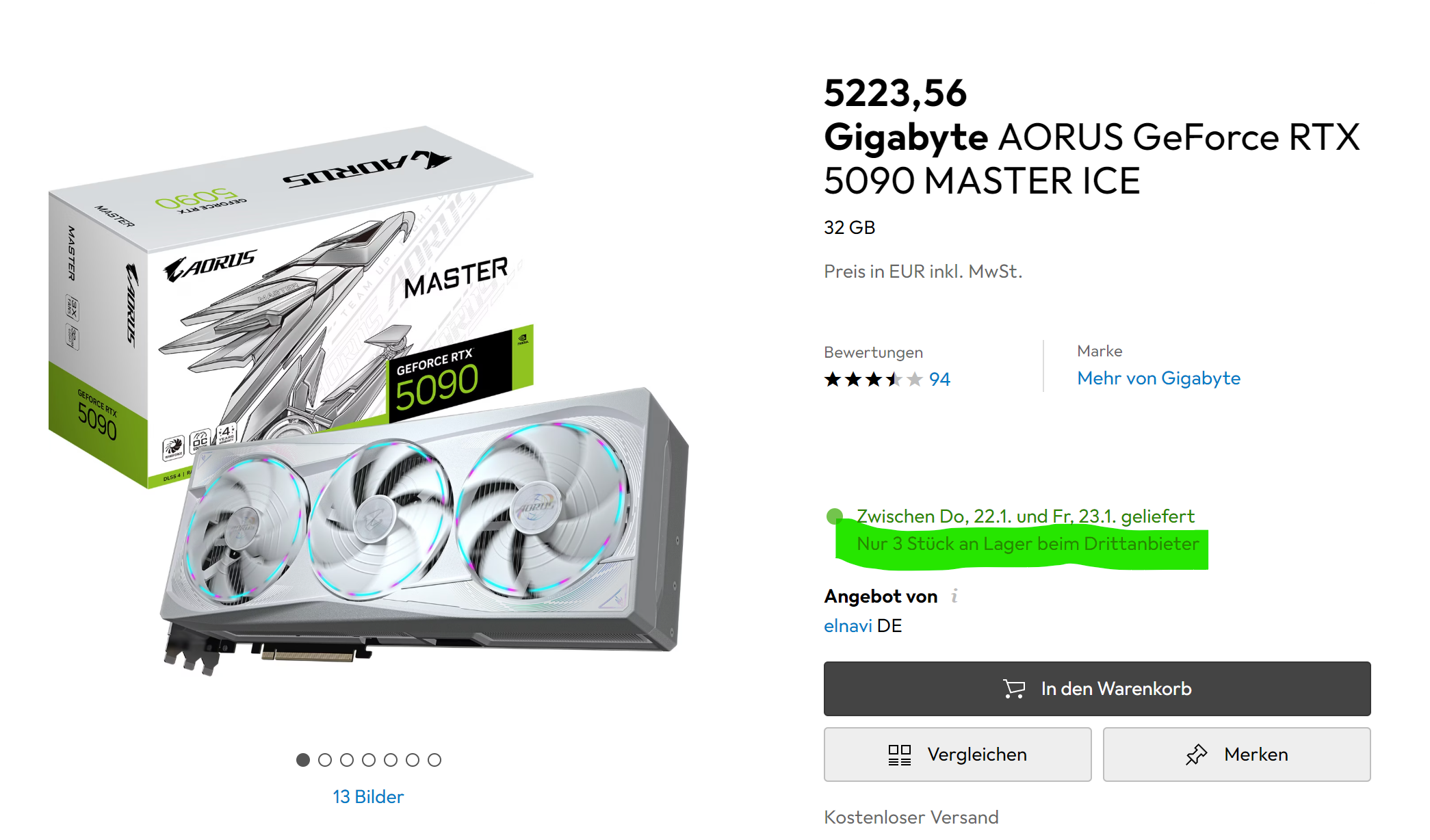Viewport: 1430px width, 840px height.
Task: Open the 94 reviews count link
Action: point(939,380)
